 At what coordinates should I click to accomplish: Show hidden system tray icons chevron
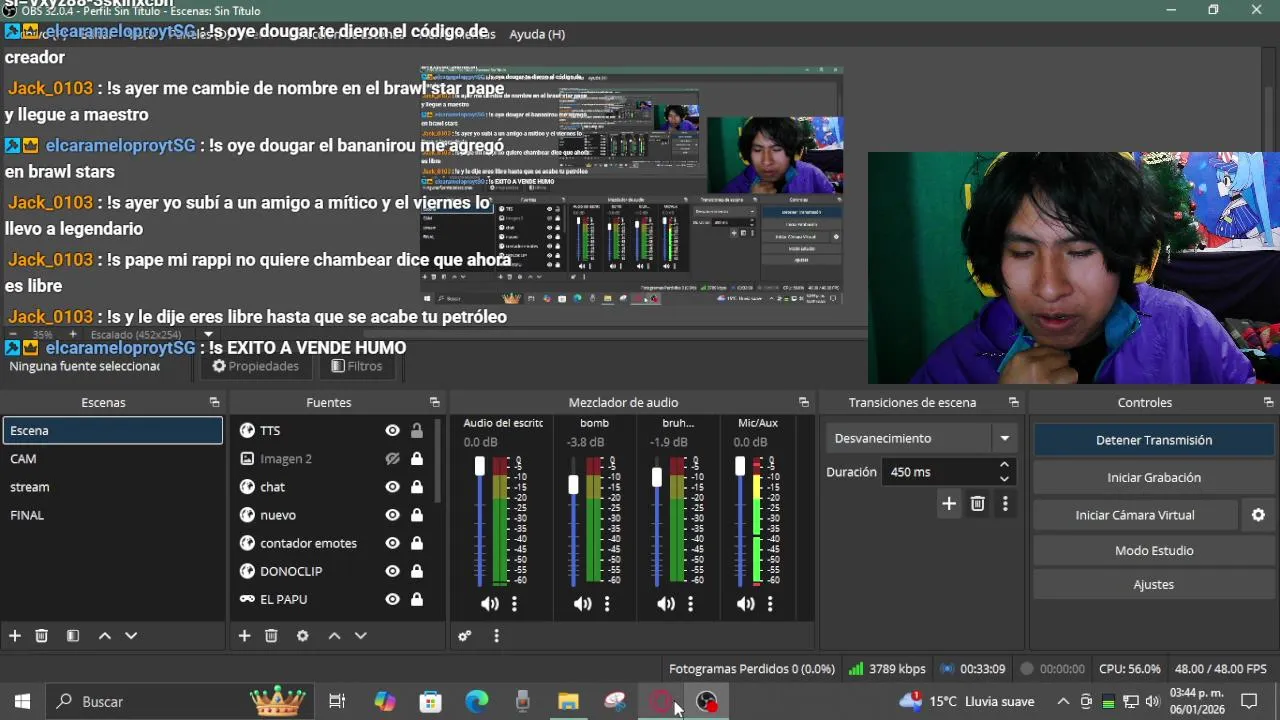pyautogui.click(x=1063, y=701)
